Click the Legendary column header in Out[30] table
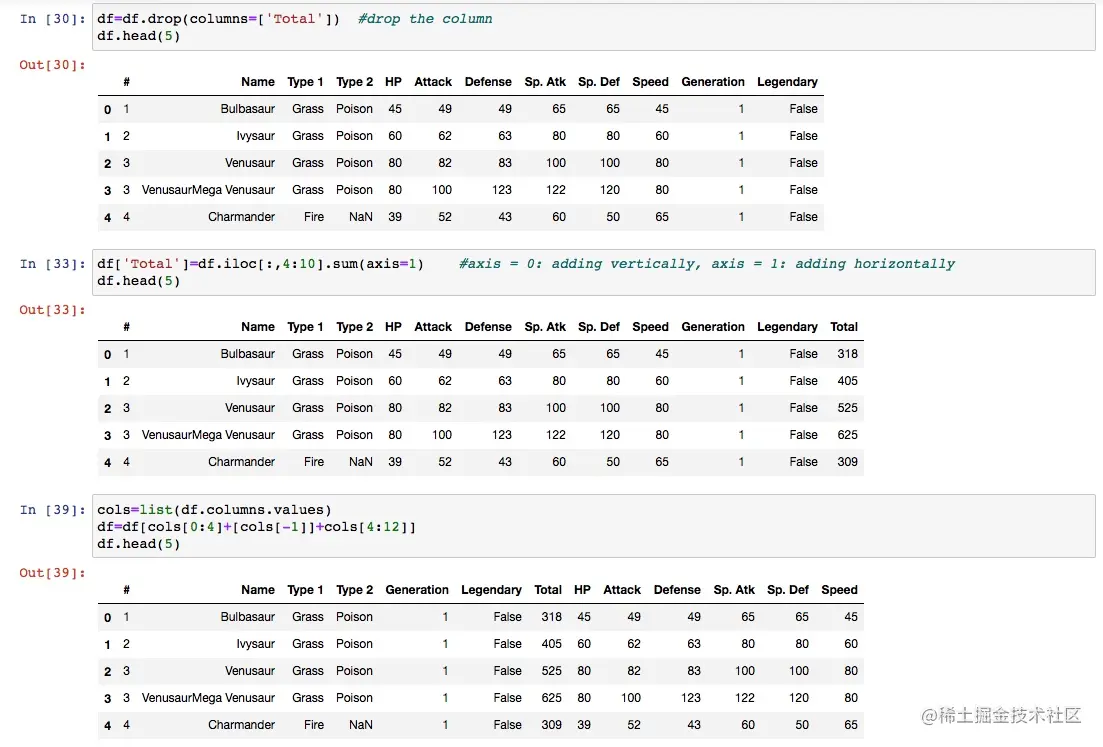The image size is (1103, 747). click(787, 82)
